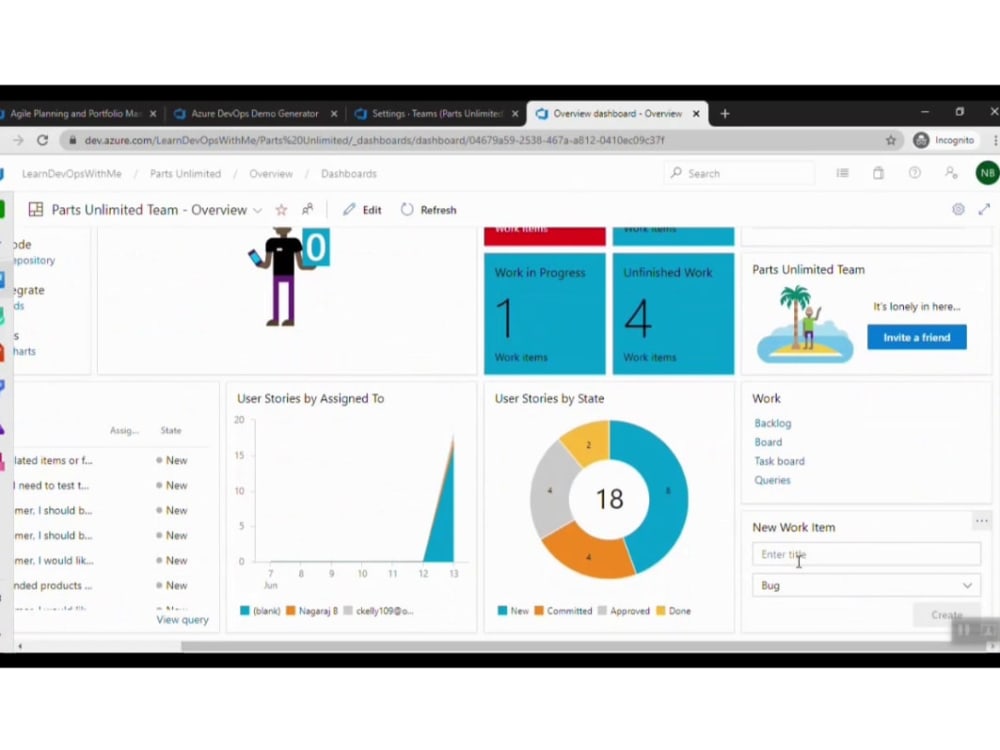Open the NB account avatar
Viewport: 1000px width, 750px height.
click(987, 173)
